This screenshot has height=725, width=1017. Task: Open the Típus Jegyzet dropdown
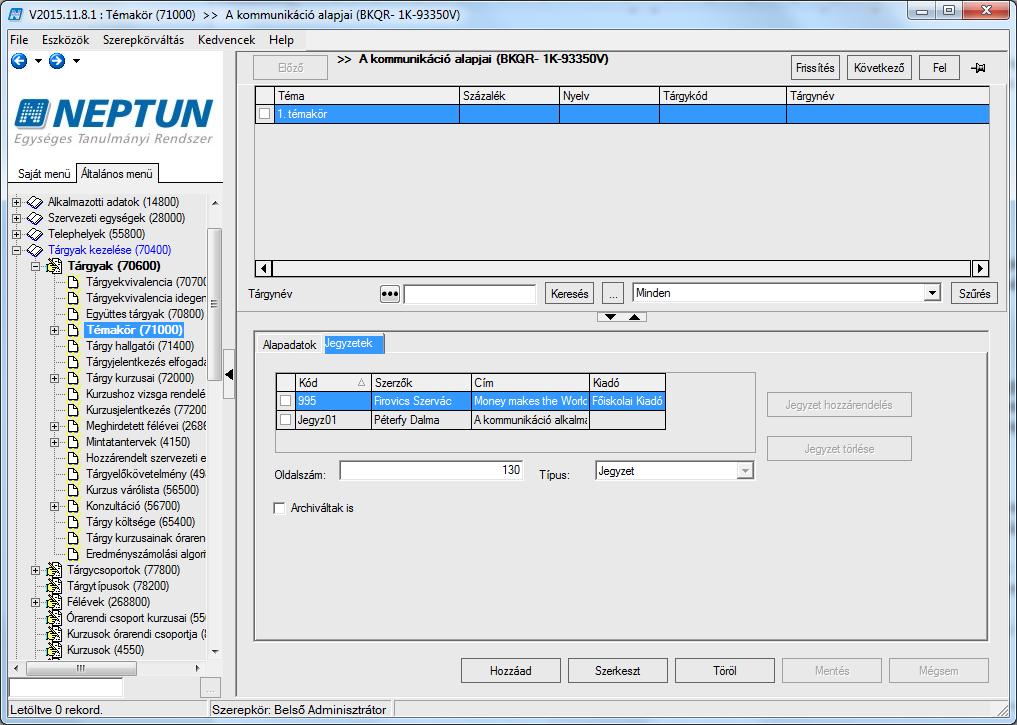[745, 471]
